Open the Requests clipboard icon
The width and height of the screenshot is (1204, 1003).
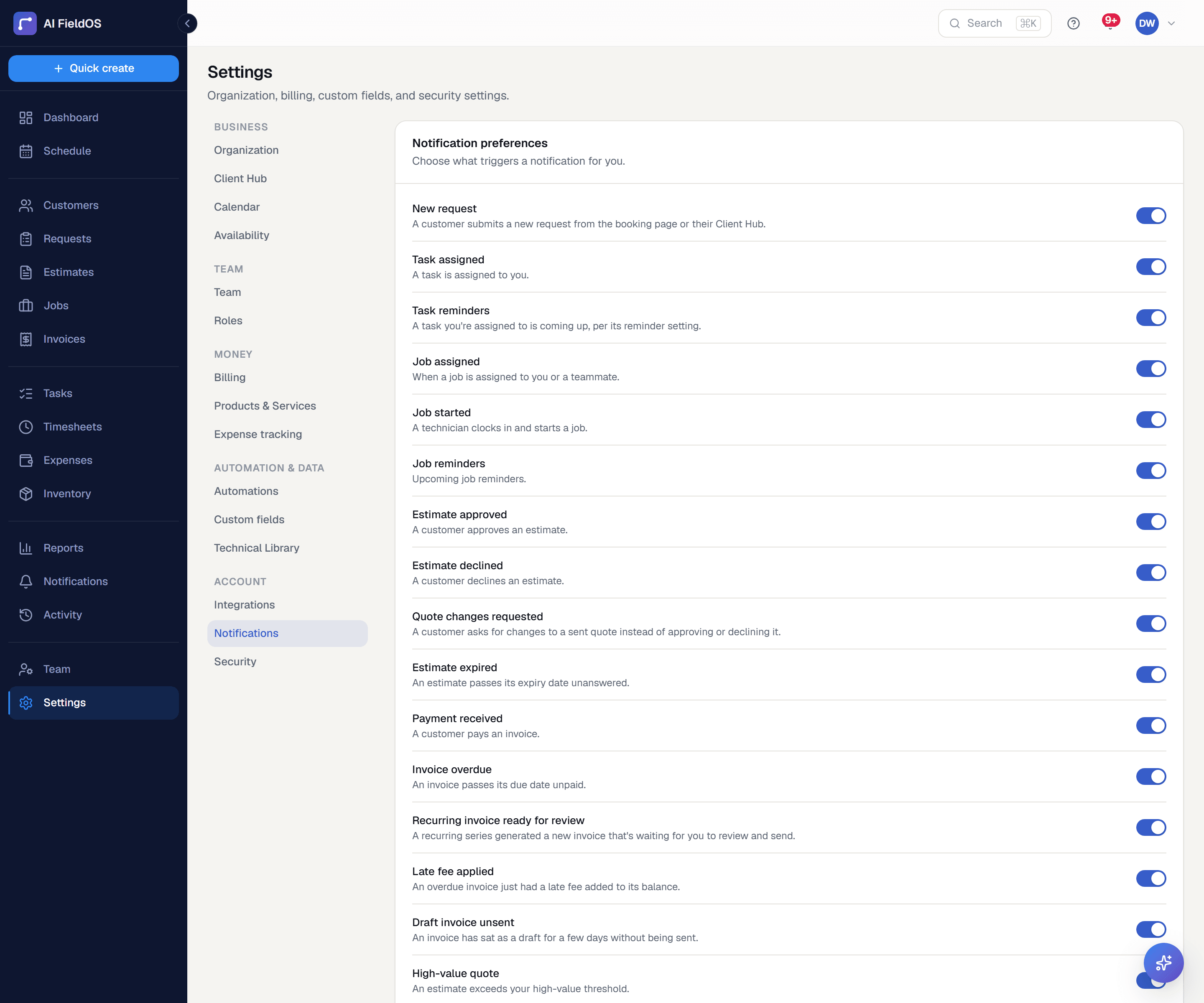(26, 239)
